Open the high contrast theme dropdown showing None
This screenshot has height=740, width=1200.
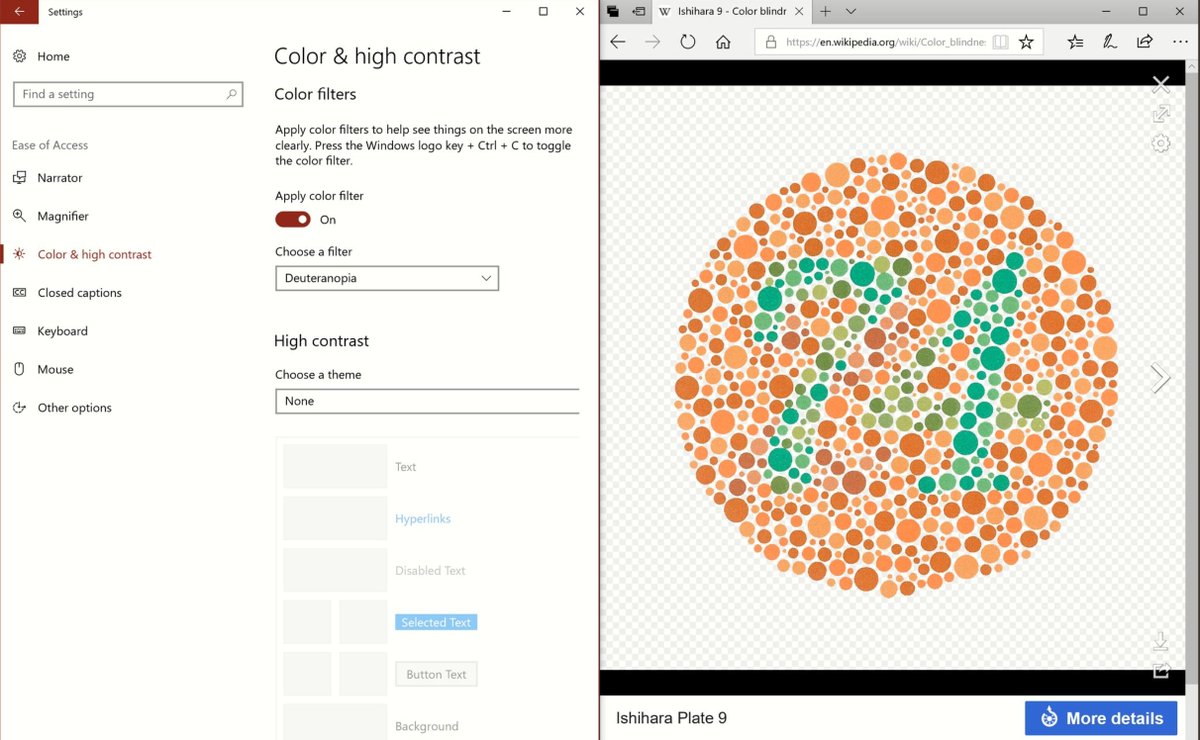pyautogui.click(x=428, y=401)
